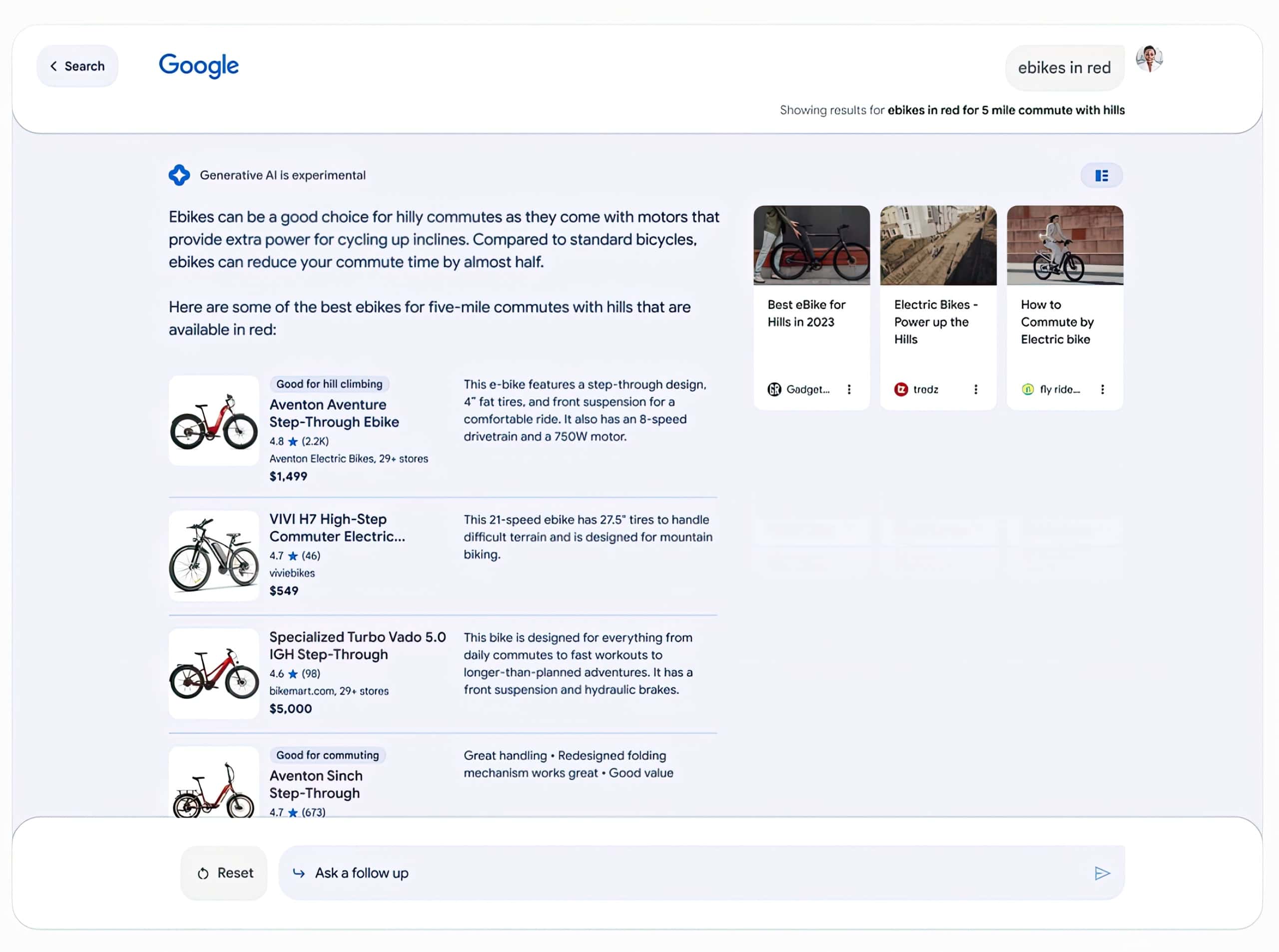This screenshot has width=1279, height=952.
Task: Click the send arrow icon
Action: [x=1102, y=874]
